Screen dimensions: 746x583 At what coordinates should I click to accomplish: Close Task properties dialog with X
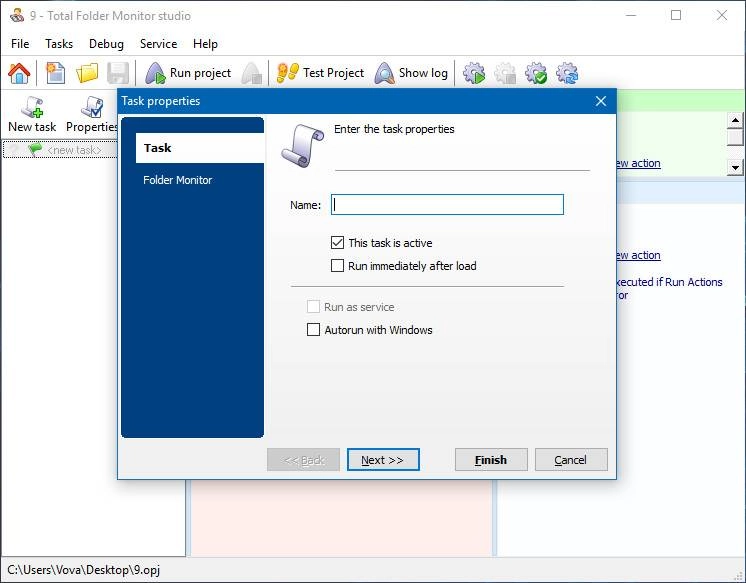click(601, 101)
